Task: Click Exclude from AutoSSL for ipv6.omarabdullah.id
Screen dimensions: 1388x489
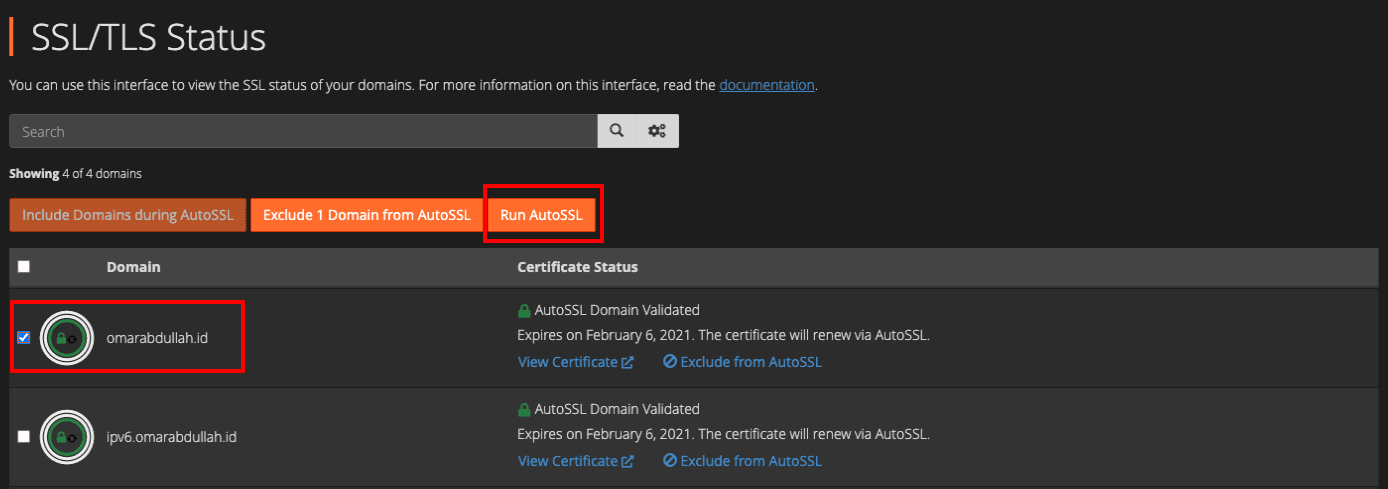Action: [x=750, y=461]
